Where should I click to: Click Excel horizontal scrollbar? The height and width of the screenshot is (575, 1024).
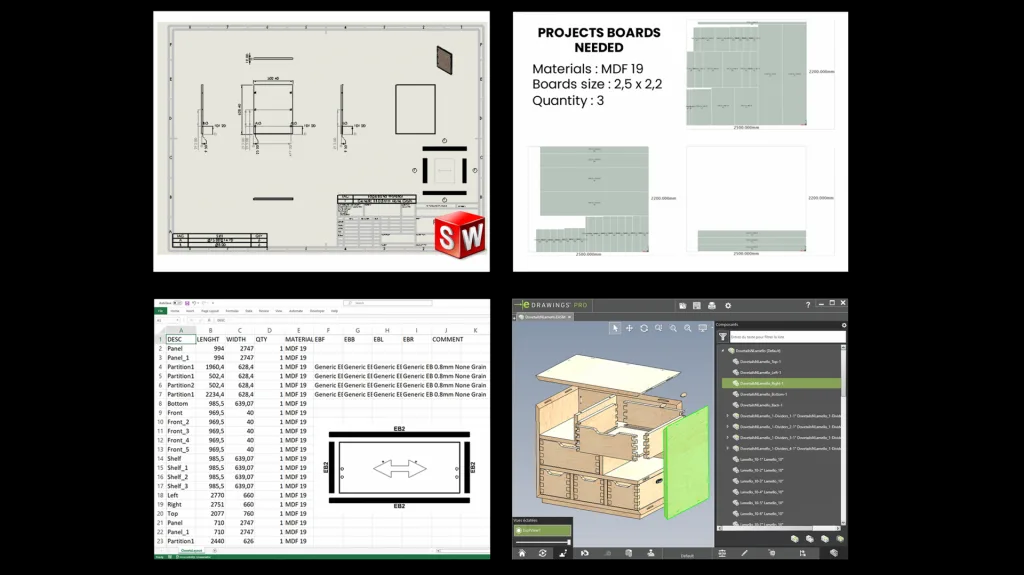[x=461, y=551]
